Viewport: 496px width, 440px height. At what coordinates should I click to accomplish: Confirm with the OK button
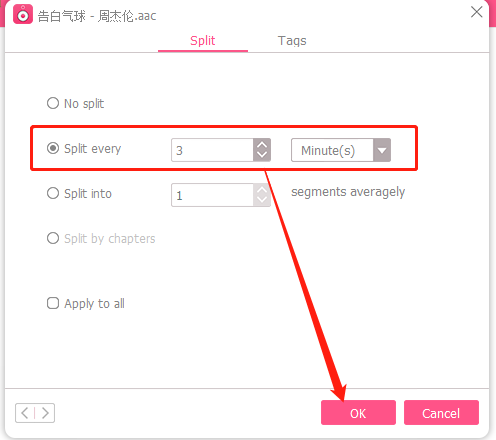click(x=358, y=413)
